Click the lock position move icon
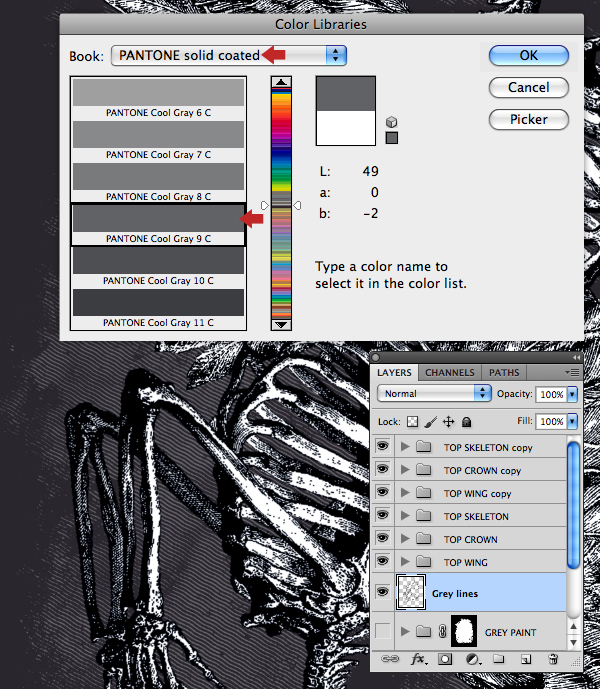 (448, 422)
